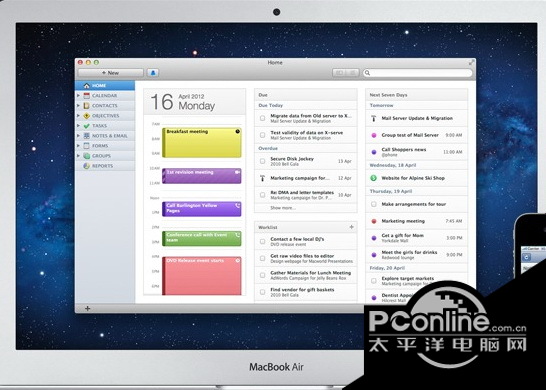The image size is (546, 390).
Task: Click the Reports pie chart icon
Action: click(87, 166)
